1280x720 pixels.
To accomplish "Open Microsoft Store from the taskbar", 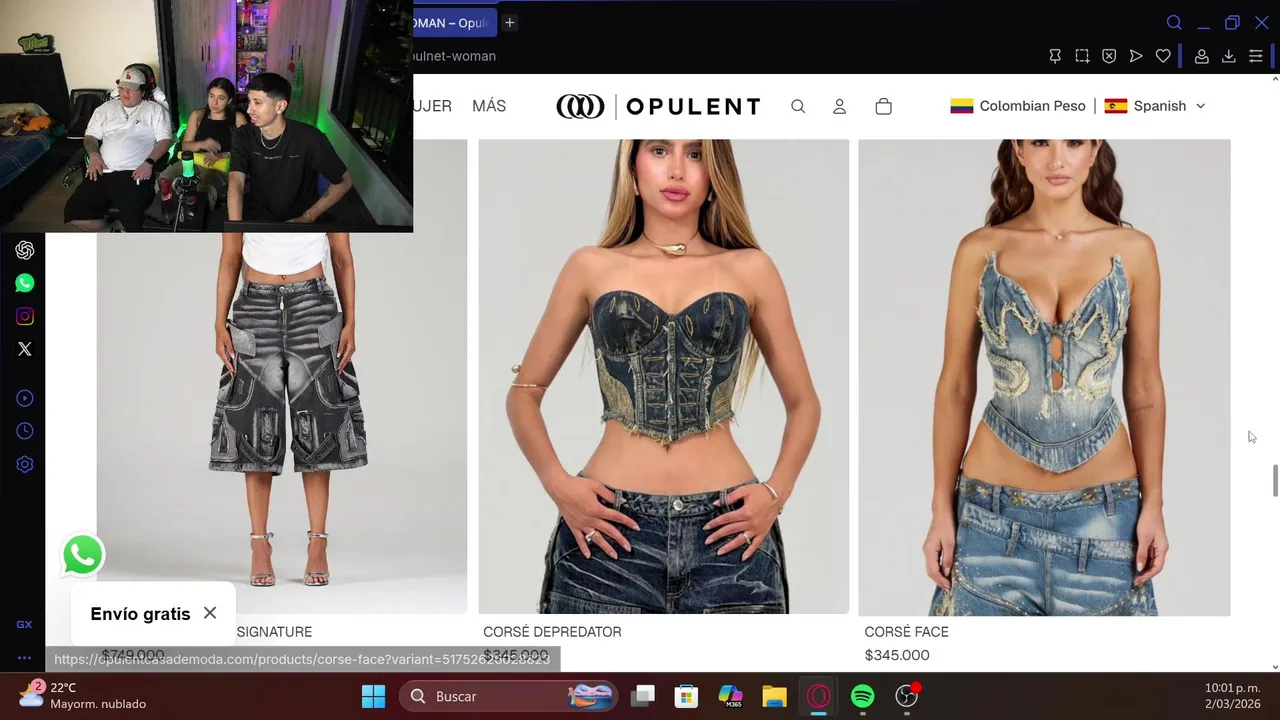I will click(x=685, y=696).
